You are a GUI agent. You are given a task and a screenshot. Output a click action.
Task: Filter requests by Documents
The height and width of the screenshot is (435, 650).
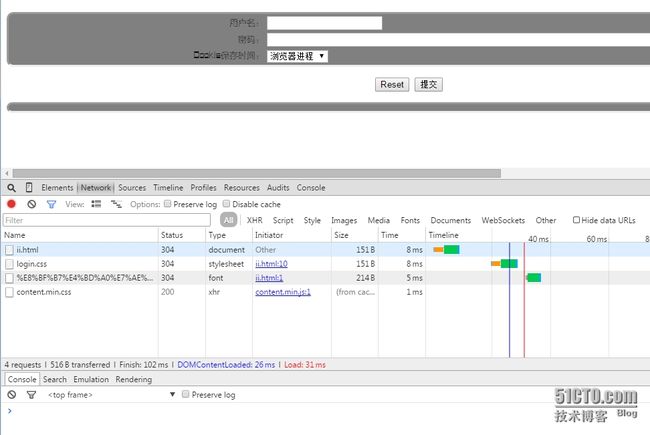451,220
